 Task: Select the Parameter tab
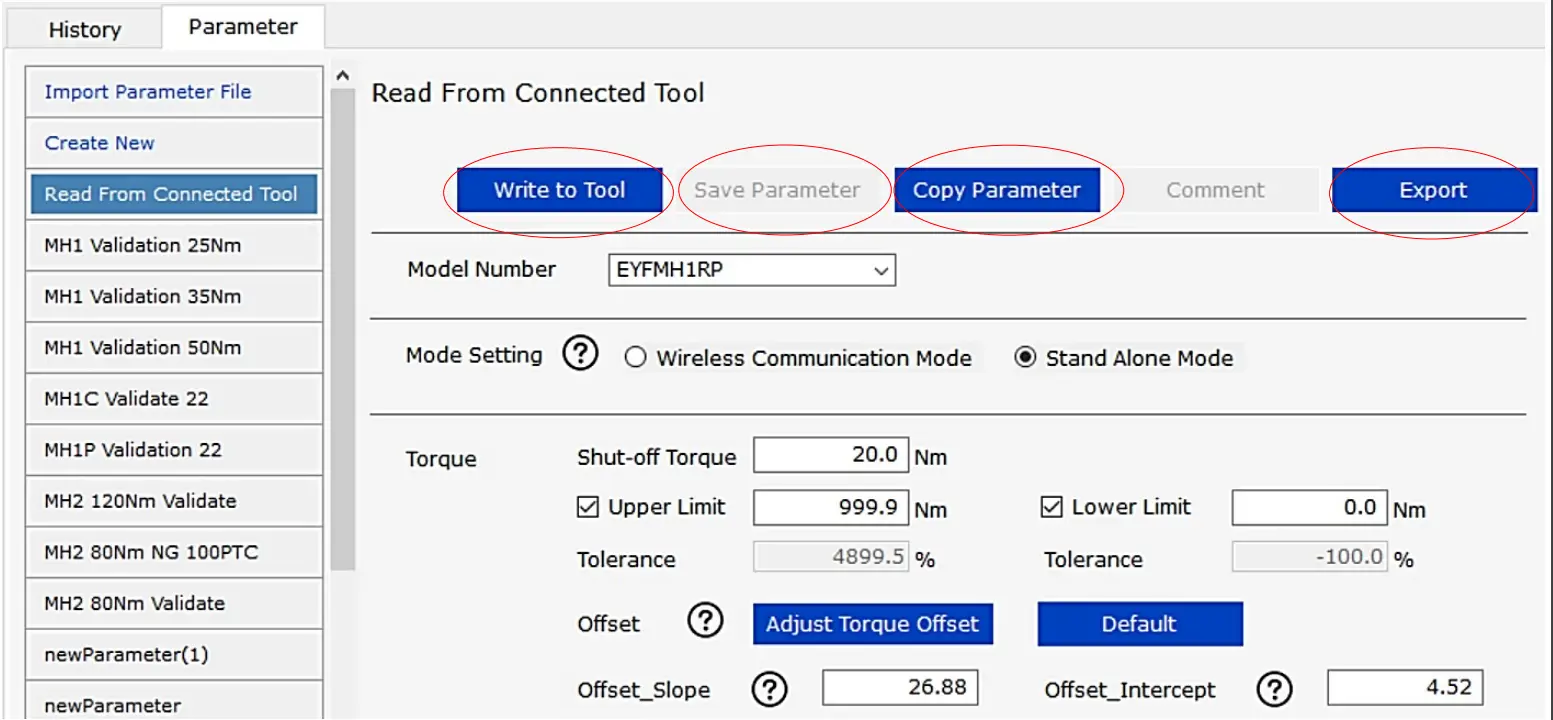(243, 27)
